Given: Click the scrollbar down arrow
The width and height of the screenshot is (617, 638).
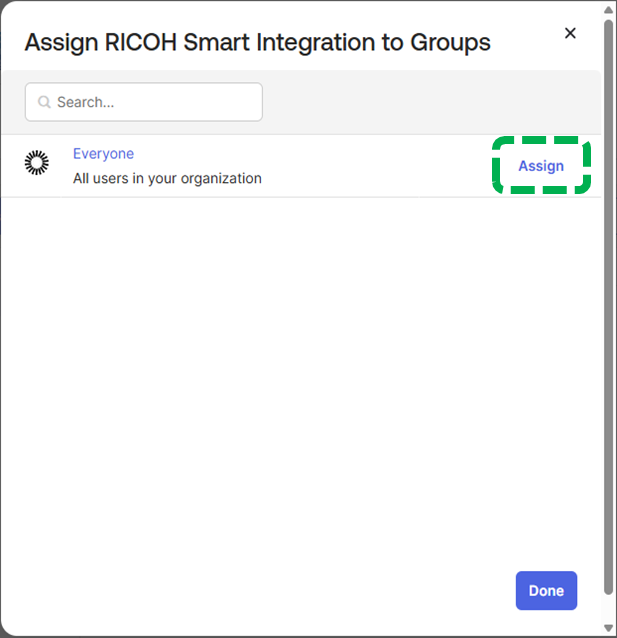Looking at the screenshot, I should click(x=609, y=628).
